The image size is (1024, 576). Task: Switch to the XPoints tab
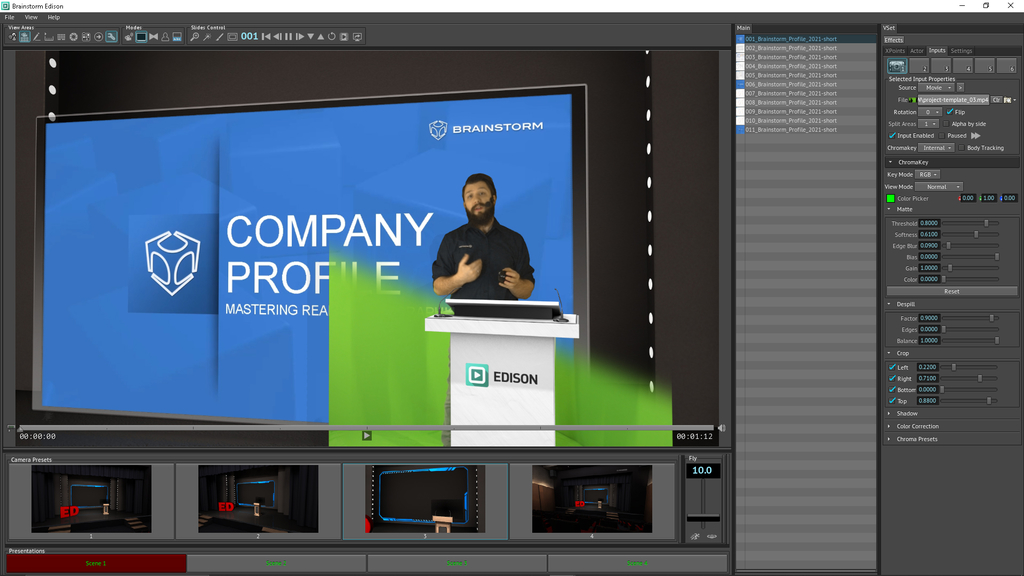click(x=895, y=51)
